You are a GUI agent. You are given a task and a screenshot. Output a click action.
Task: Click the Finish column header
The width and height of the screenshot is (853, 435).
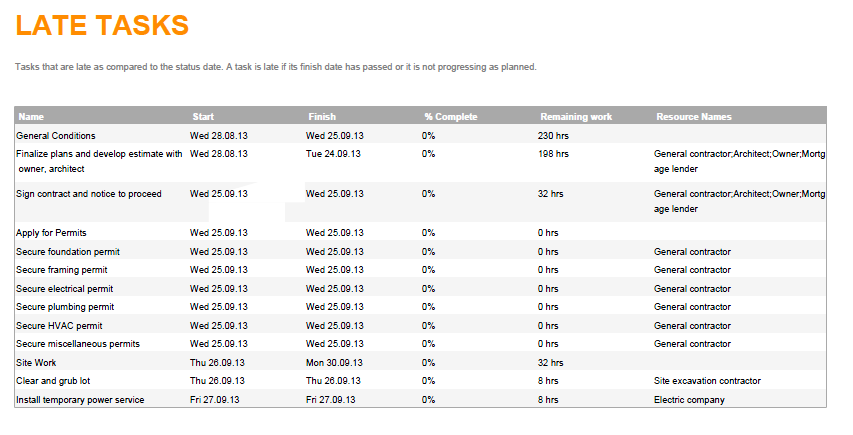(x=322, y=117)
